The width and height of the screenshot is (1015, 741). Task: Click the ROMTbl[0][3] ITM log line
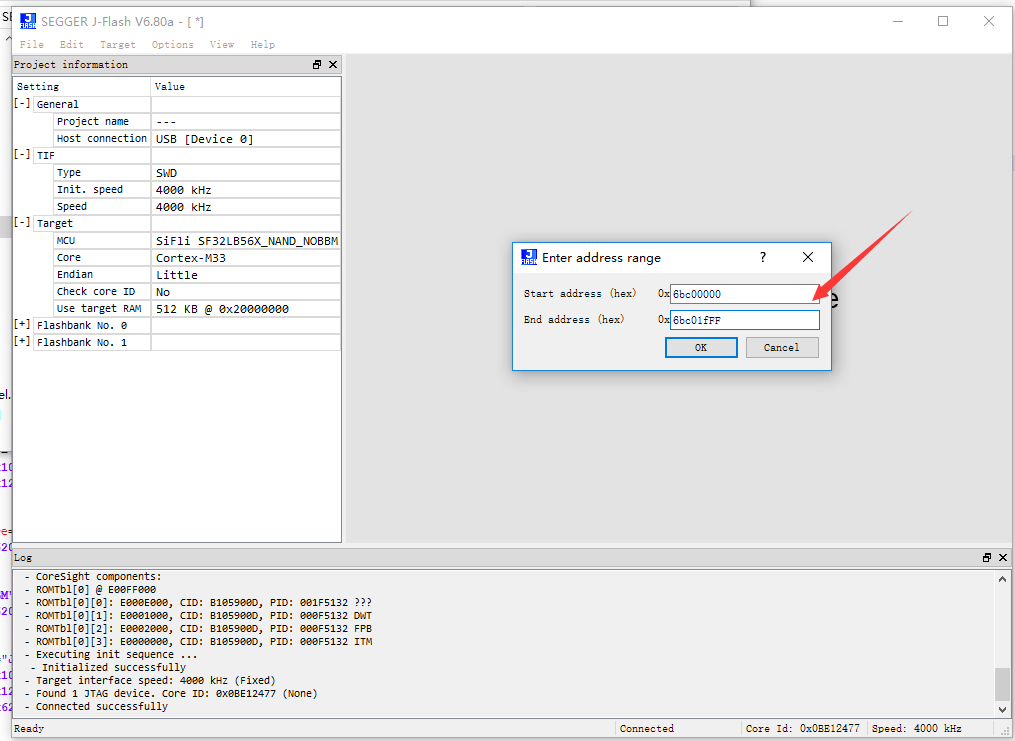click(x=198, y=641)
